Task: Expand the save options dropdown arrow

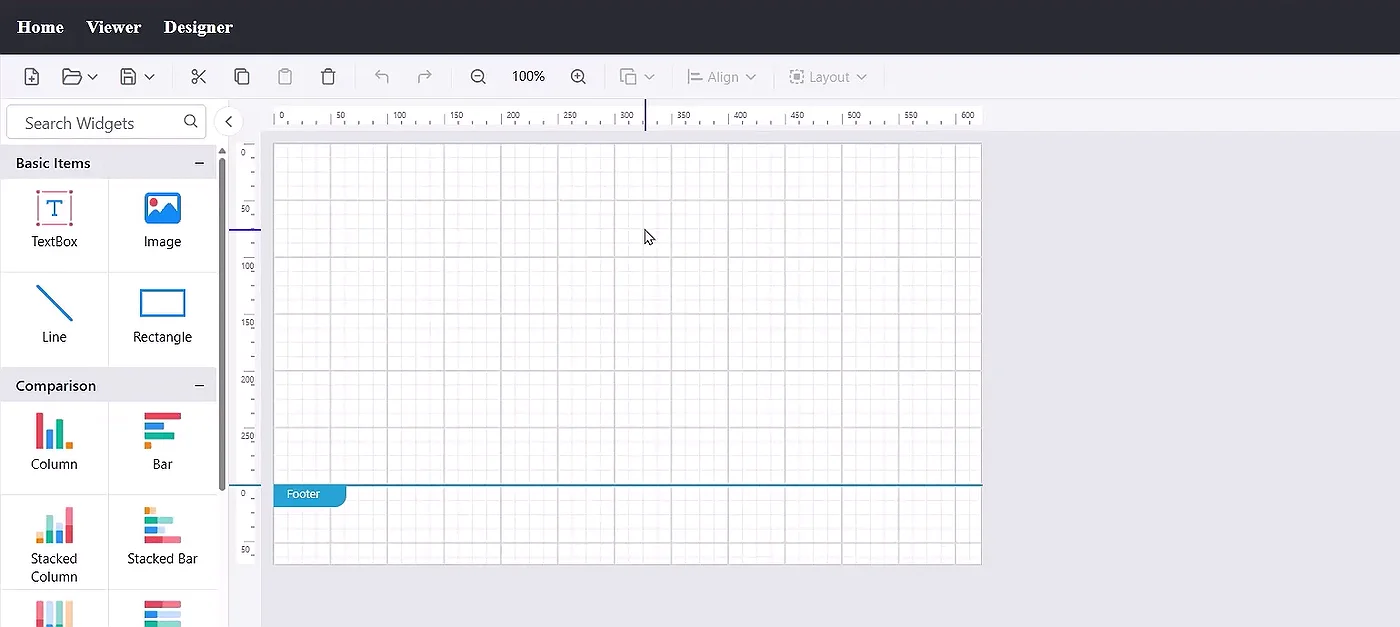Action: (x=150, y=77)
